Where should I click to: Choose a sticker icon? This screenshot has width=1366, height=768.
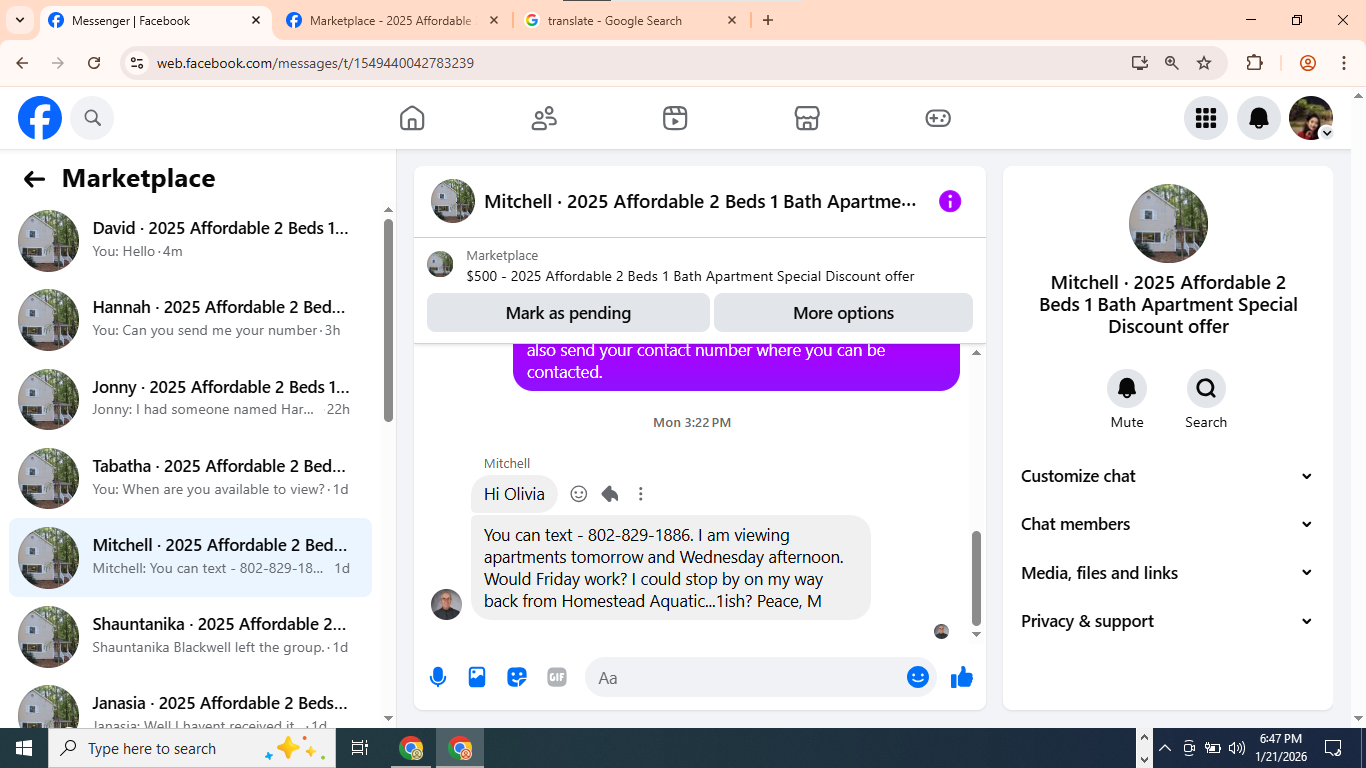pos(517,677)
